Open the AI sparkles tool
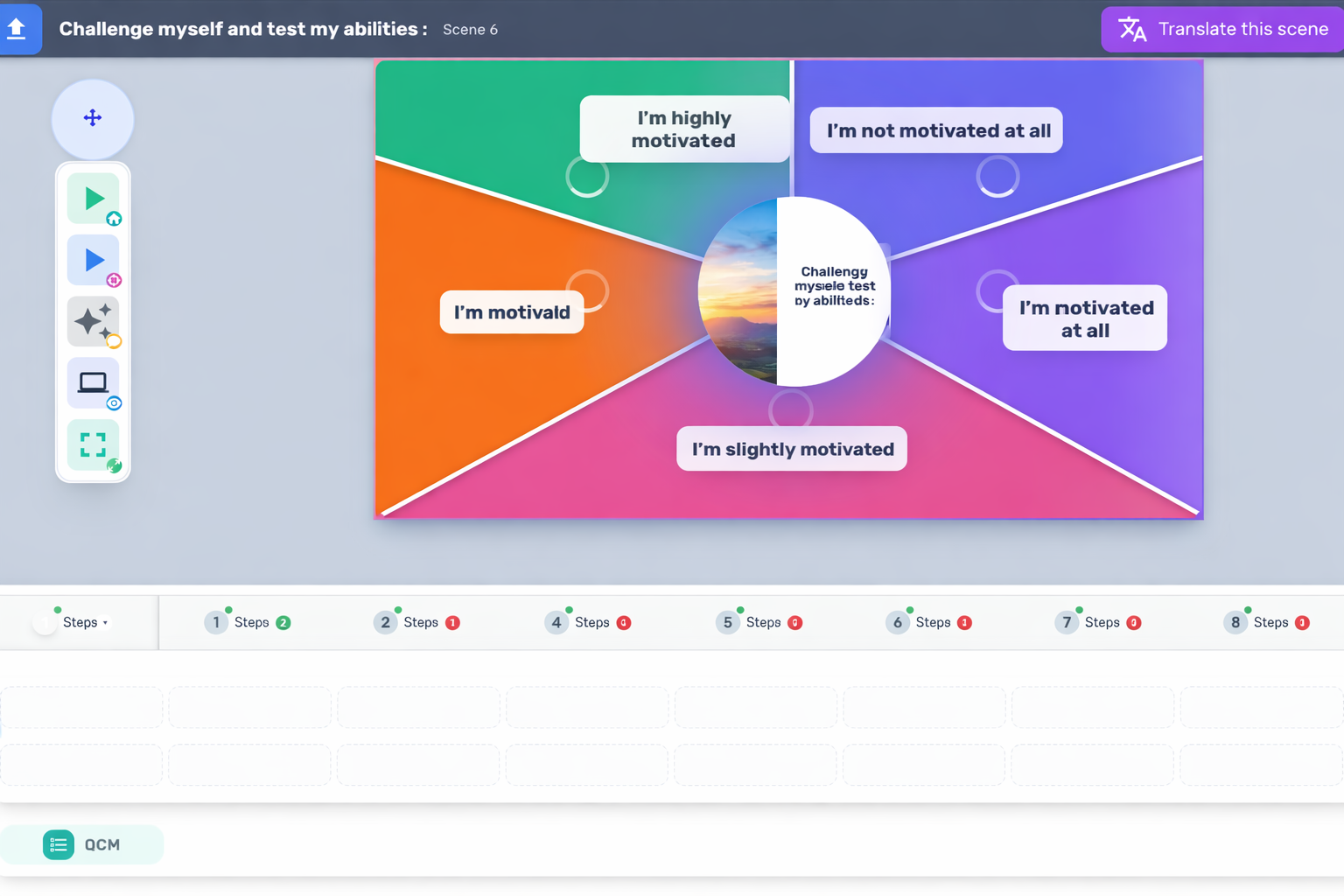The width and height of the screenshot is (1344, 896). (93, 320)
